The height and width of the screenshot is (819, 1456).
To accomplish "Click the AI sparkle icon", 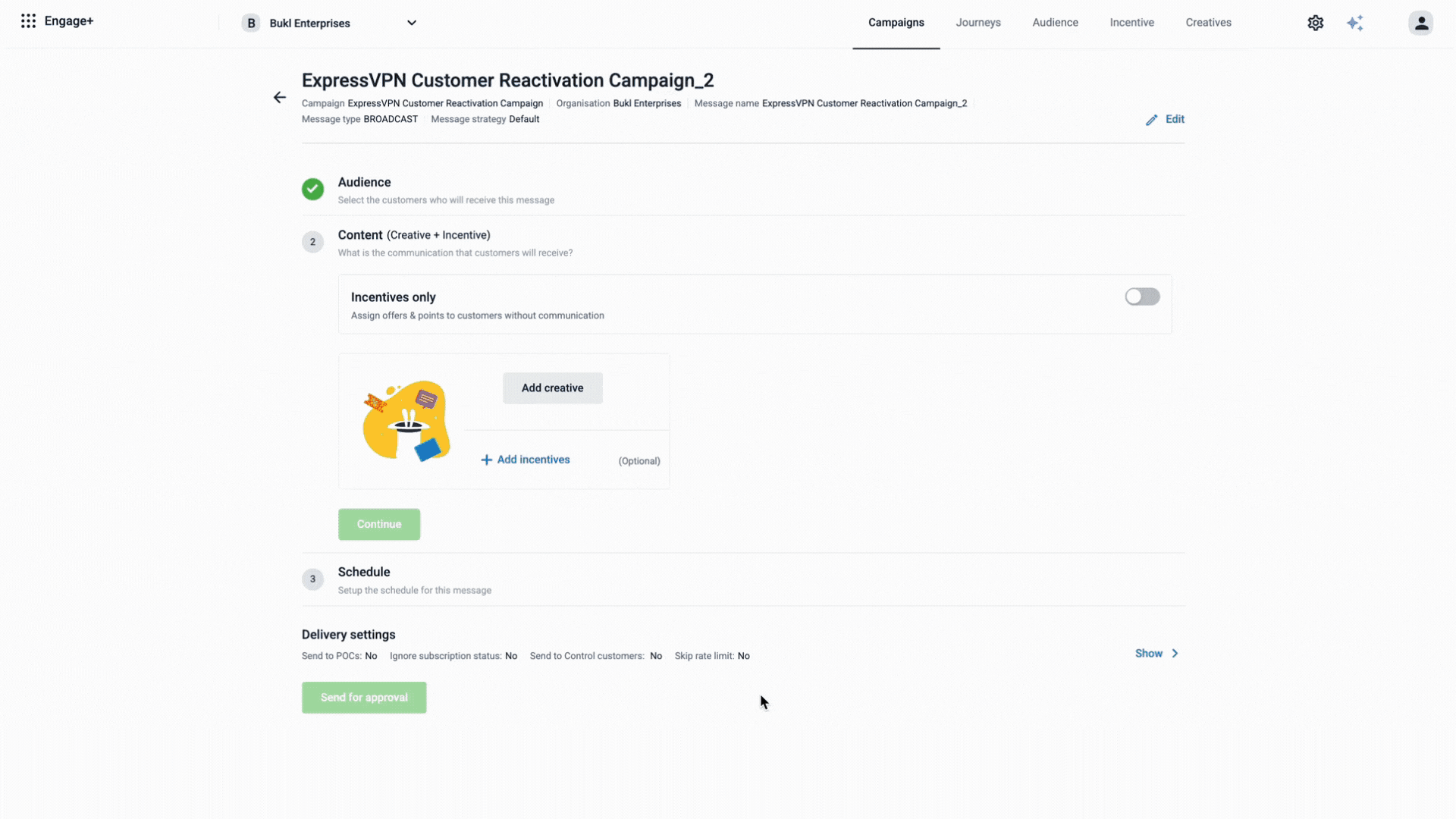I will (x=1355, y=23).
